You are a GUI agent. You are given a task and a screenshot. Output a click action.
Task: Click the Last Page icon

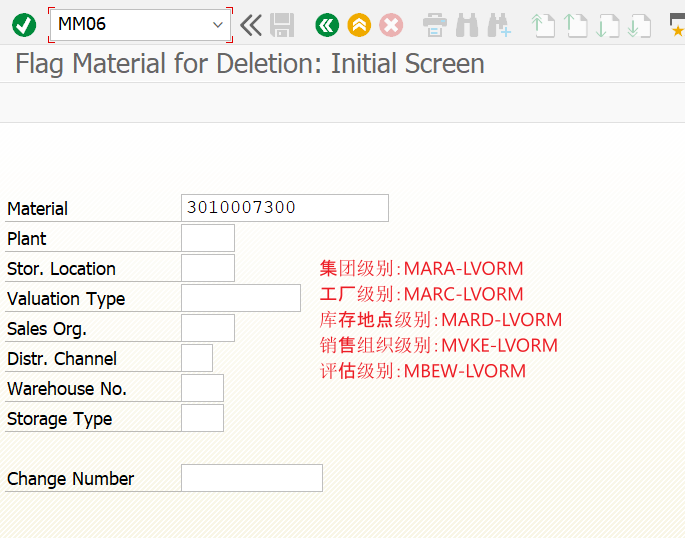639,25
